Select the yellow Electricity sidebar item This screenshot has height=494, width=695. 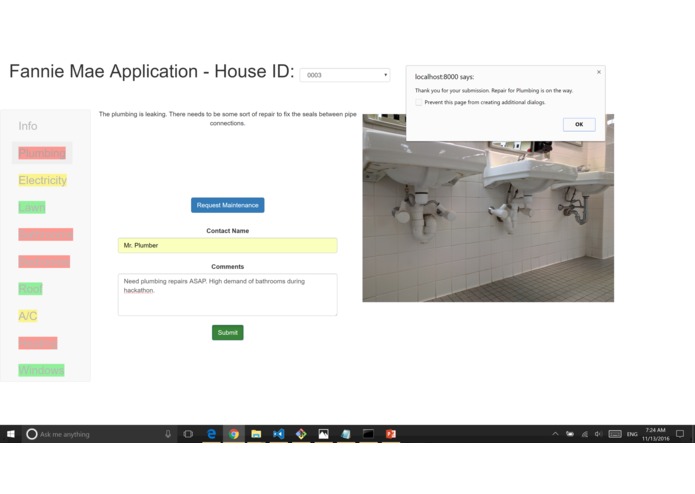click(x=43, y=180)
